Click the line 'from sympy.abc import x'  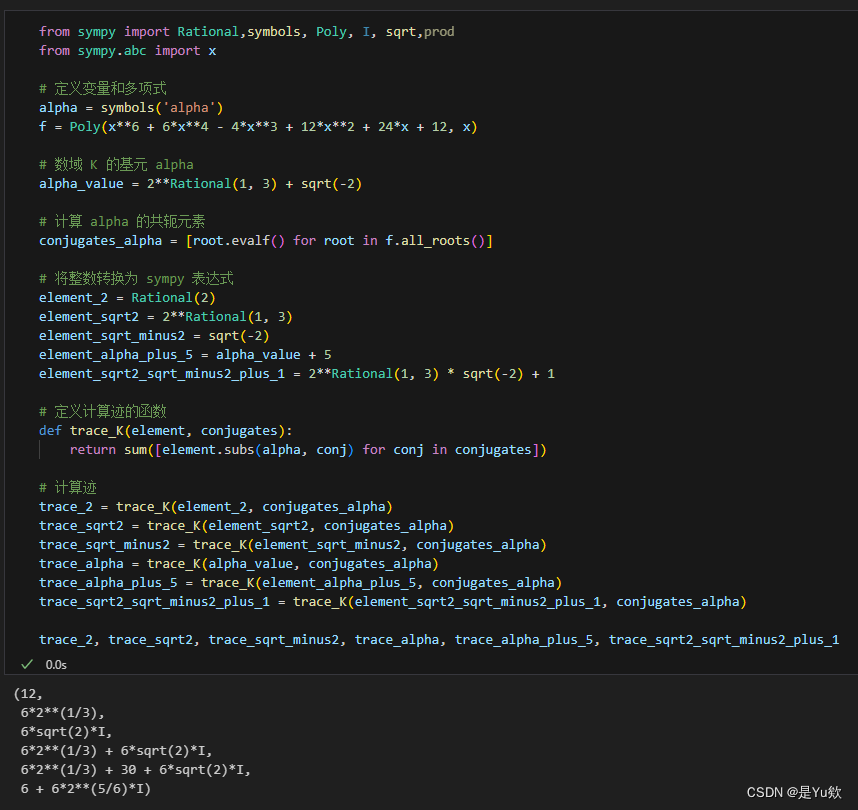(127, 51)
